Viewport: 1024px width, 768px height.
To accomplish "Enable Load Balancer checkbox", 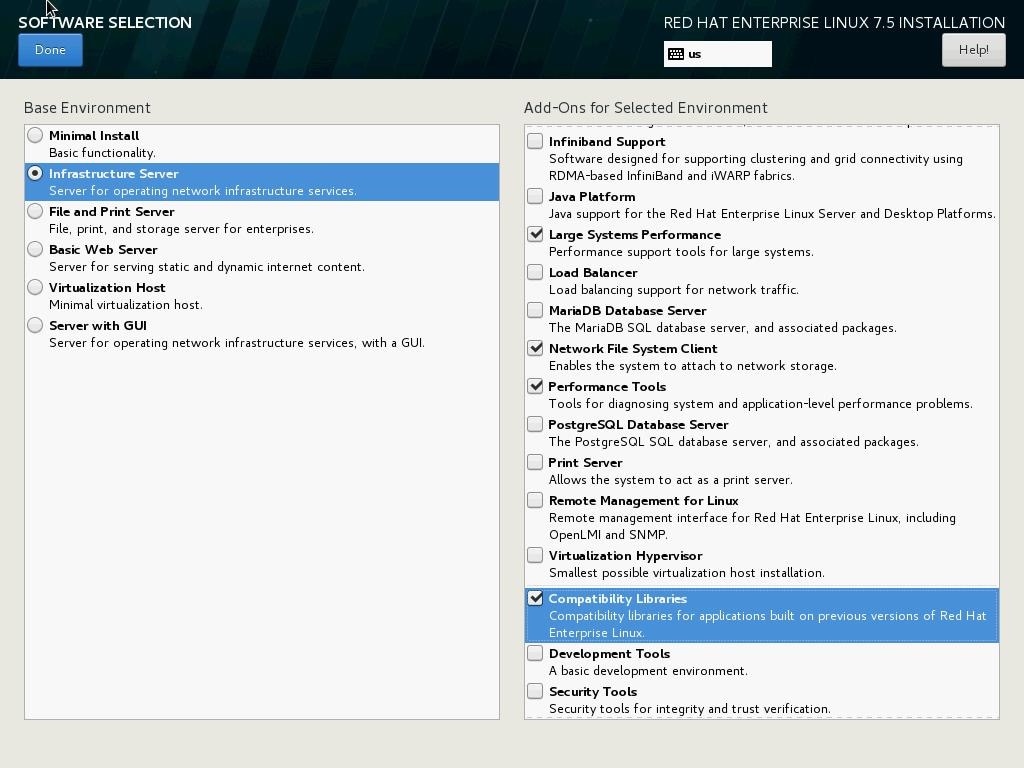I will [535, 272].
